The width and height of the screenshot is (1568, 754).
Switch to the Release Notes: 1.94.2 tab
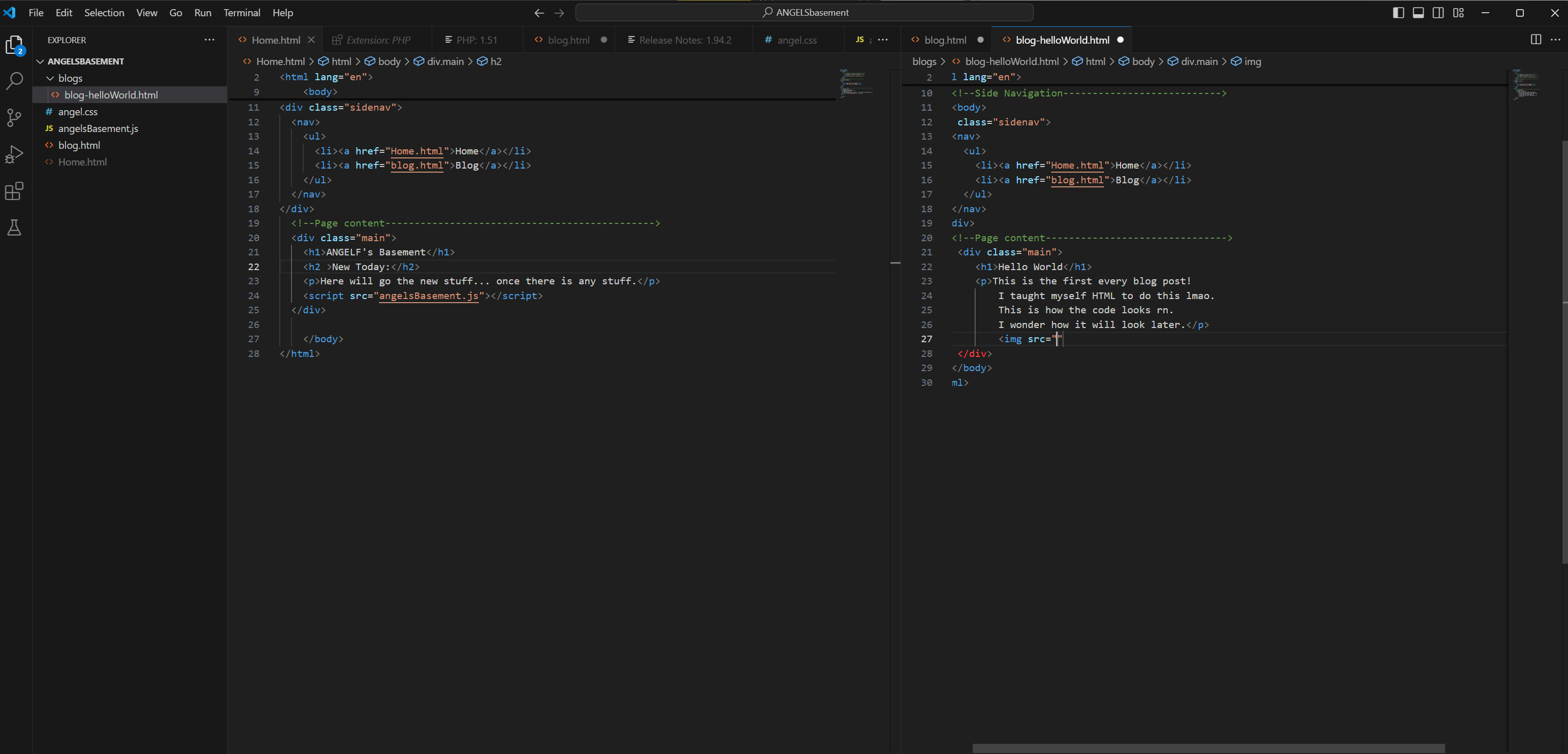[685, 40]
